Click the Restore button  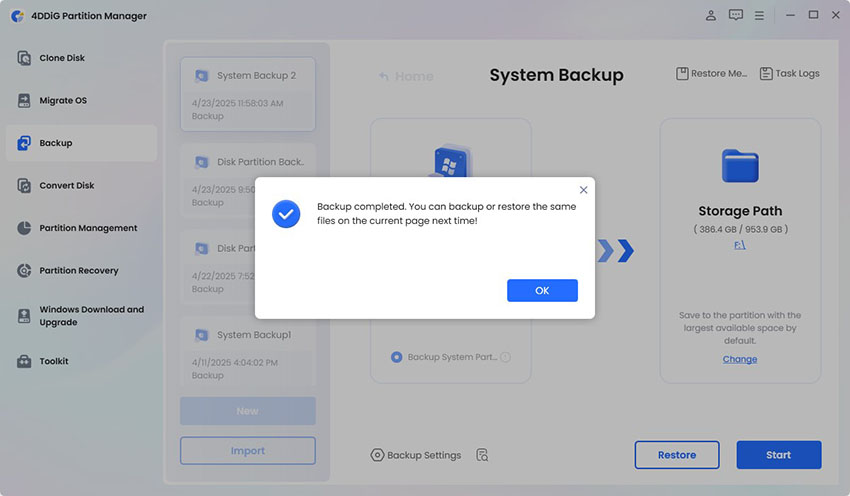click(x=677, y=455)
